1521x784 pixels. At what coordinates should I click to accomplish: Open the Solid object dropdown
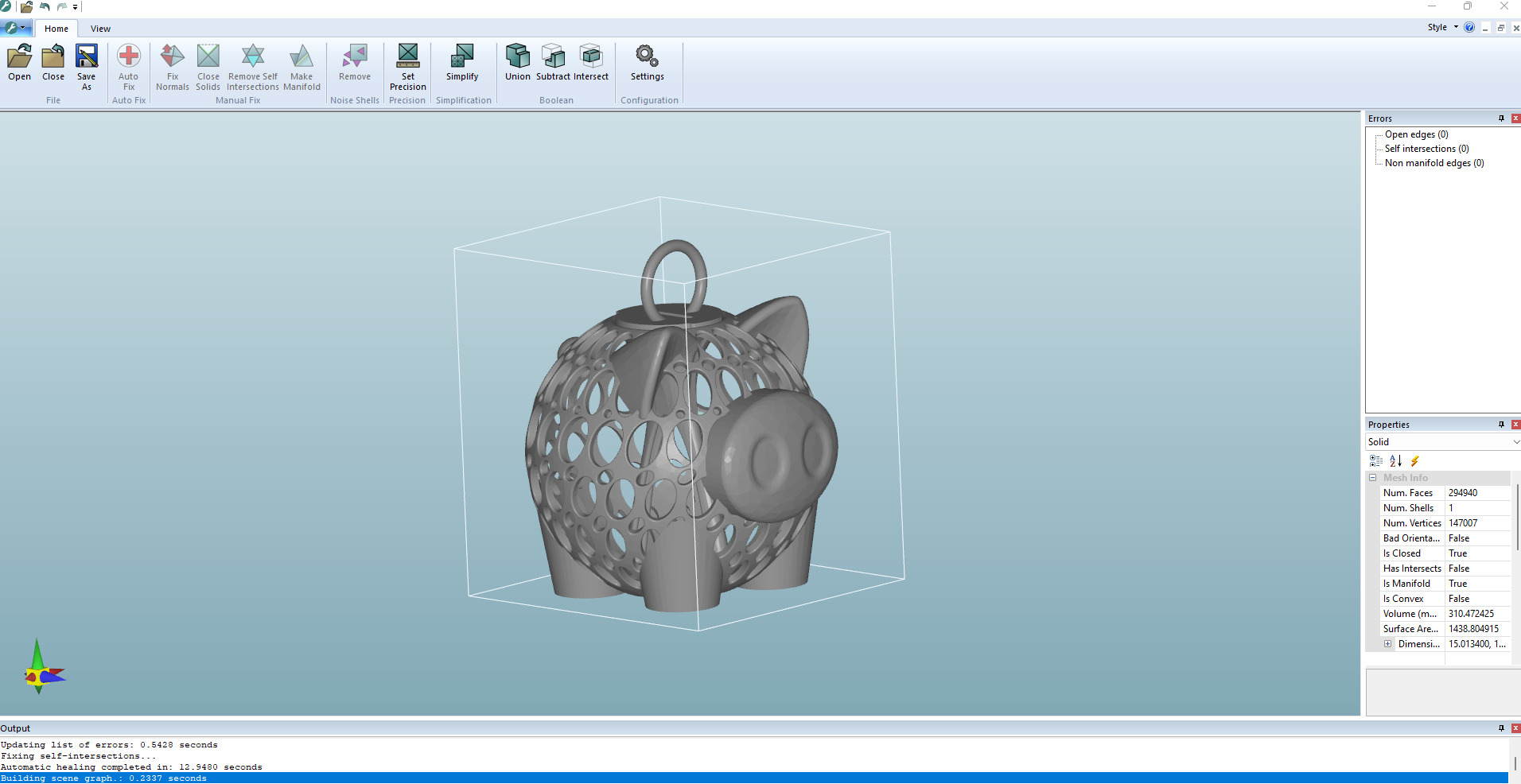(x=1443, y=442)
